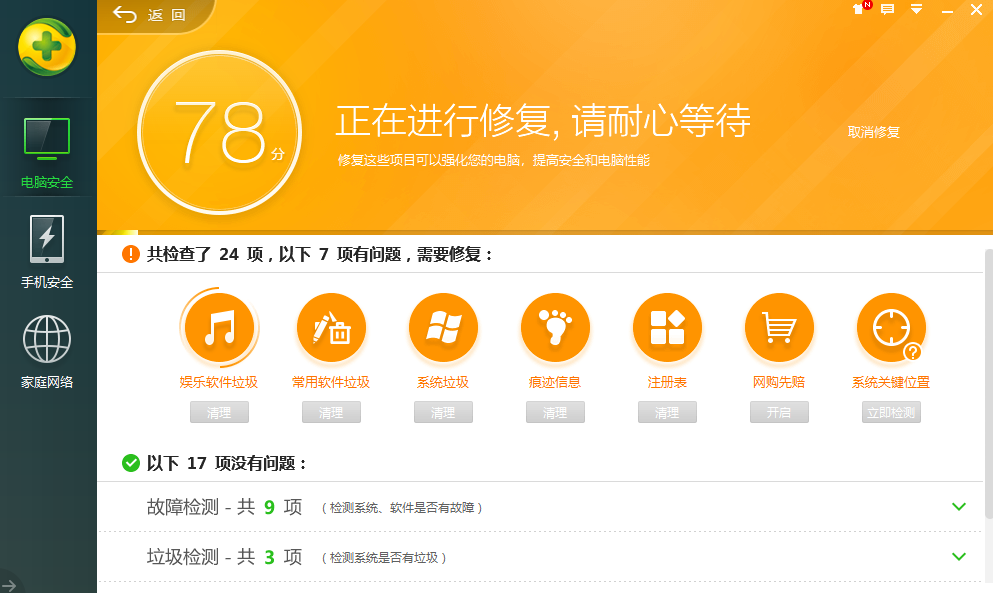Select the 常用软件垃圾 item icon
This screenshot has height=593, width=993.
(x=331, y=327)
